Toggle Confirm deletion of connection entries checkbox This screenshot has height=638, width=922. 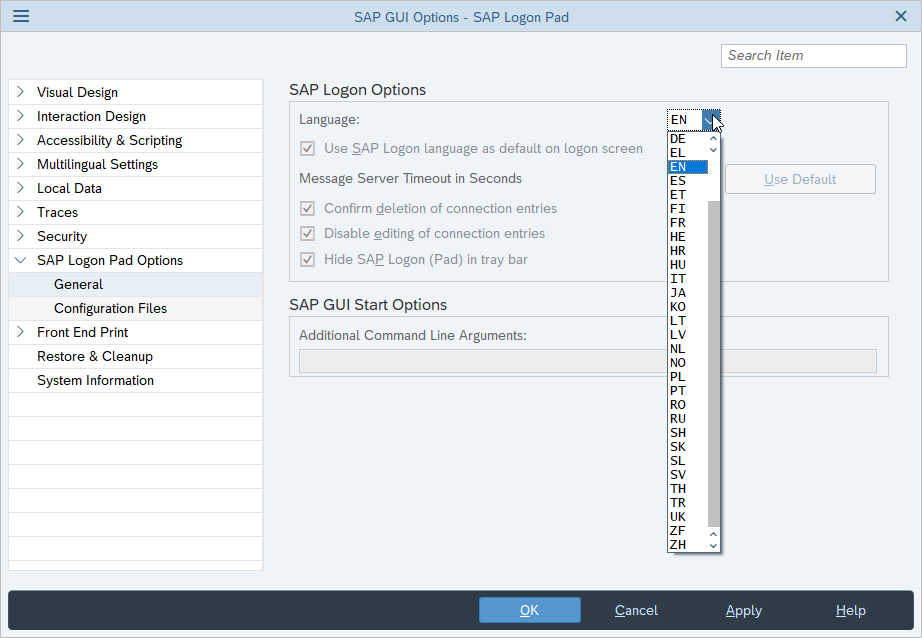point(308,209)
